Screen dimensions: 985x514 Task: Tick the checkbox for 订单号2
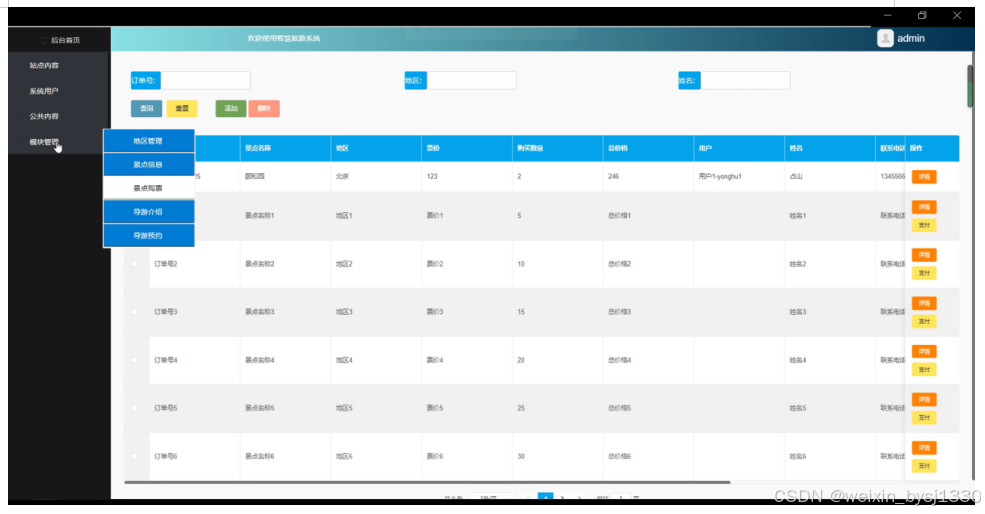pos(134,264)
